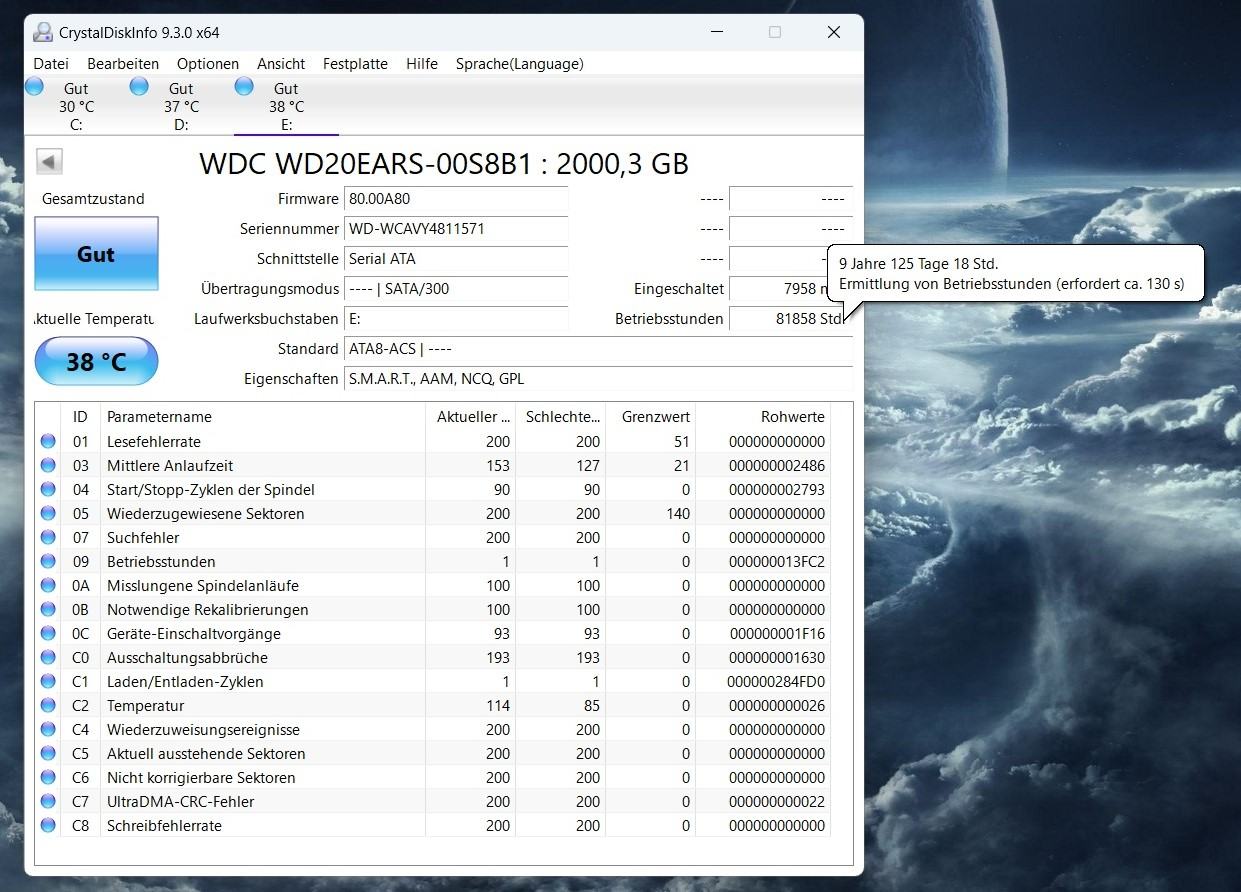Click the Eingeschaltet label
The image size is (1241, 892).
pyautogui.click(x=678, y=289)
